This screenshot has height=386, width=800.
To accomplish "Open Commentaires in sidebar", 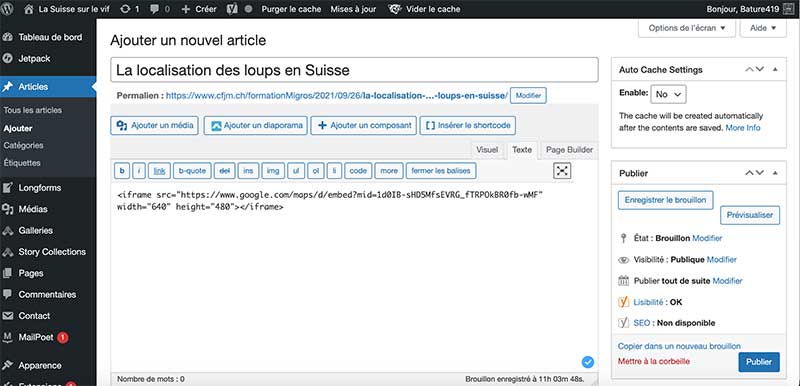I will 48,295.
